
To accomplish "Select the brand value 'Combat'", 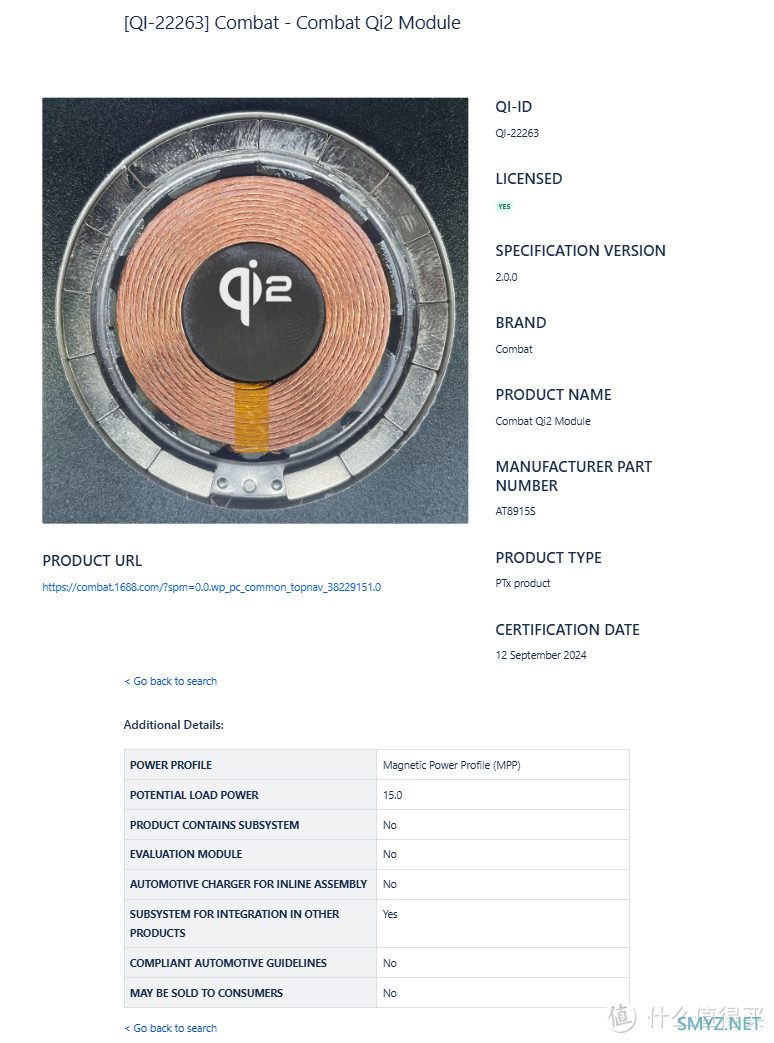I will (514, 349).
